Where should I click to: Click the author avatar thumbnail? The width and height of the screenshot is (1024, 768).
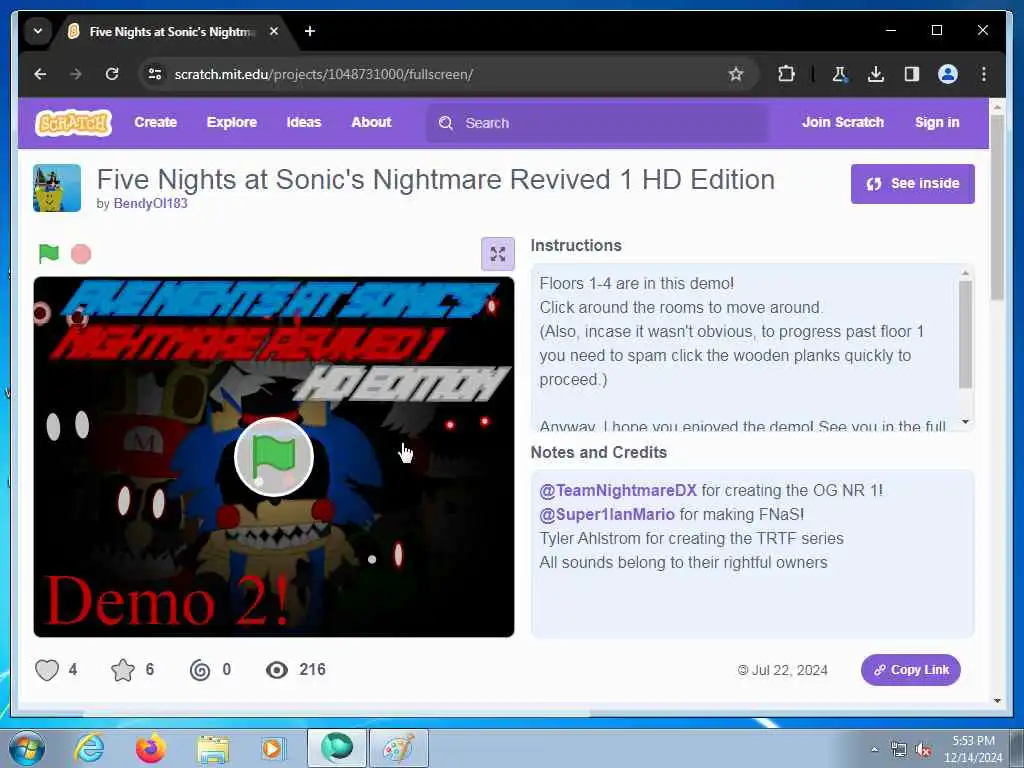(57, 188)
